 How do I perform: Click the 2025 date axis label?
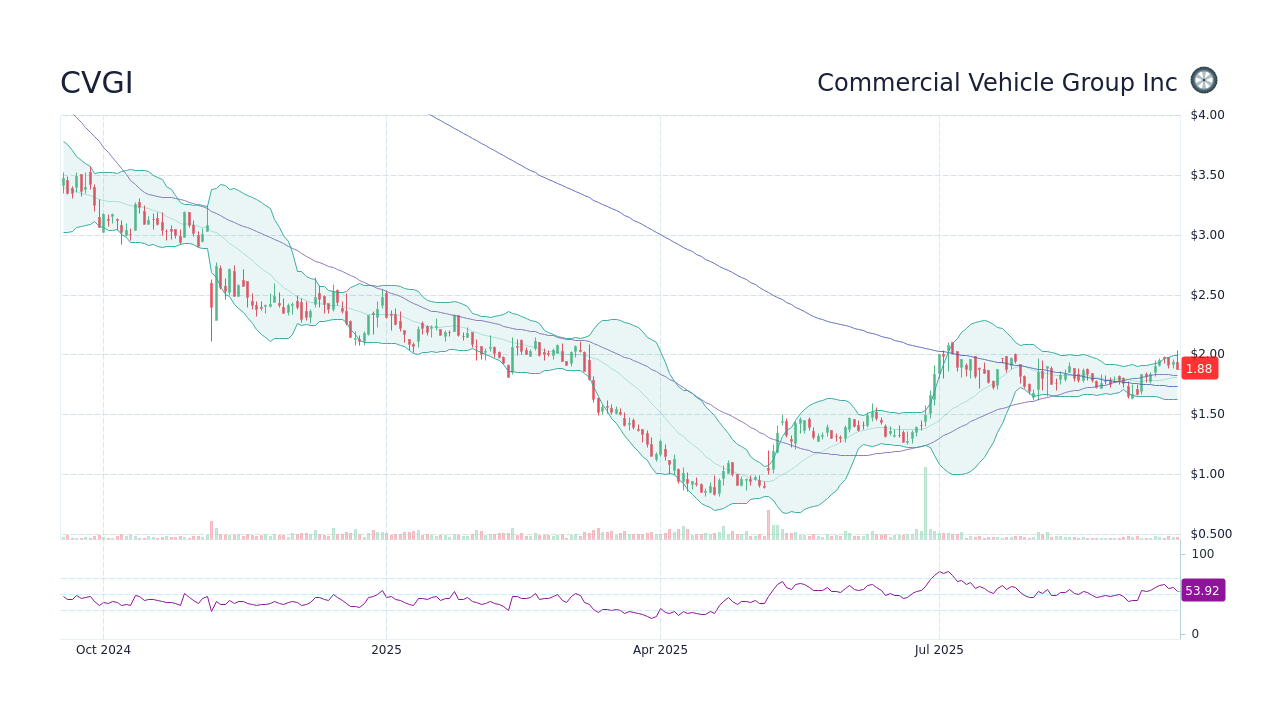pyautogui.click(x=386, y=650)
